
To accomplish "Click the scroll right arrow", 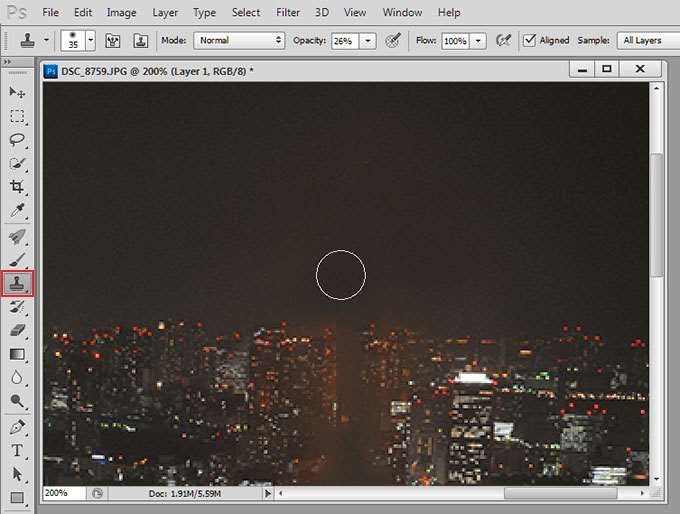I will [x=642, y=493].
